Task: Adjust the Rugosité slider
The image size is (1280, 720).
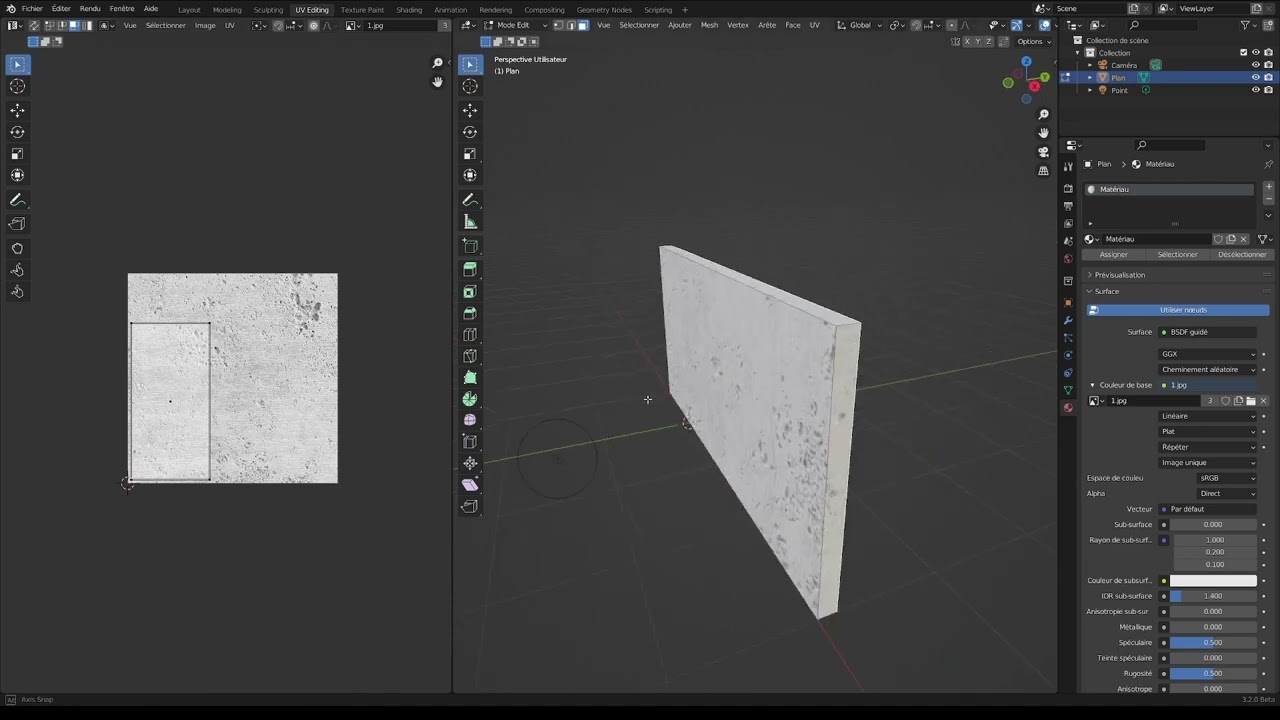Action: point(1213,674)
